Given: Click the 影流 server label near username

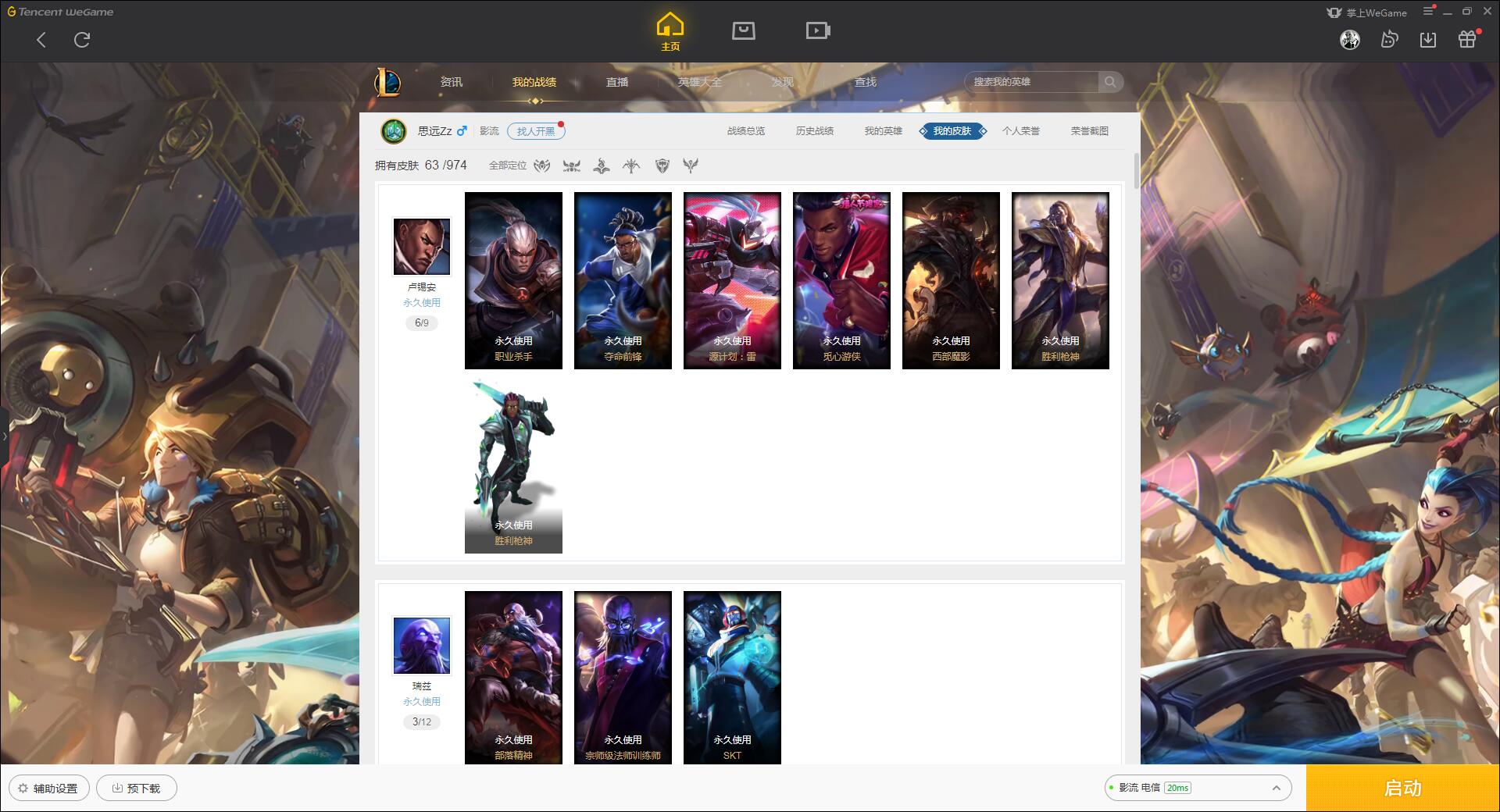Looking at the screenshot, I should pyautogui.click(x=489, y=131).
